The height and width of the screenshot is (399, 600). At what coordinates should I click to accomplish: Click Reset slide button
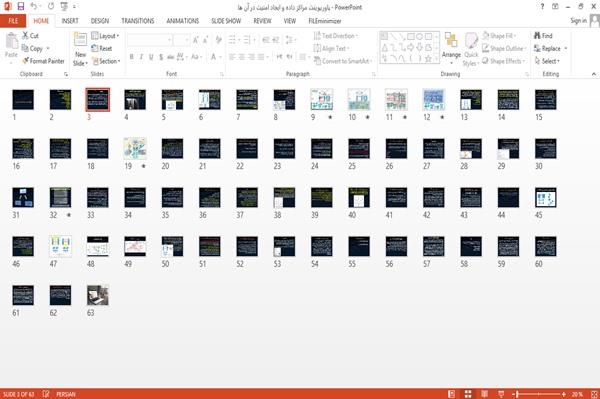[101, 49]
